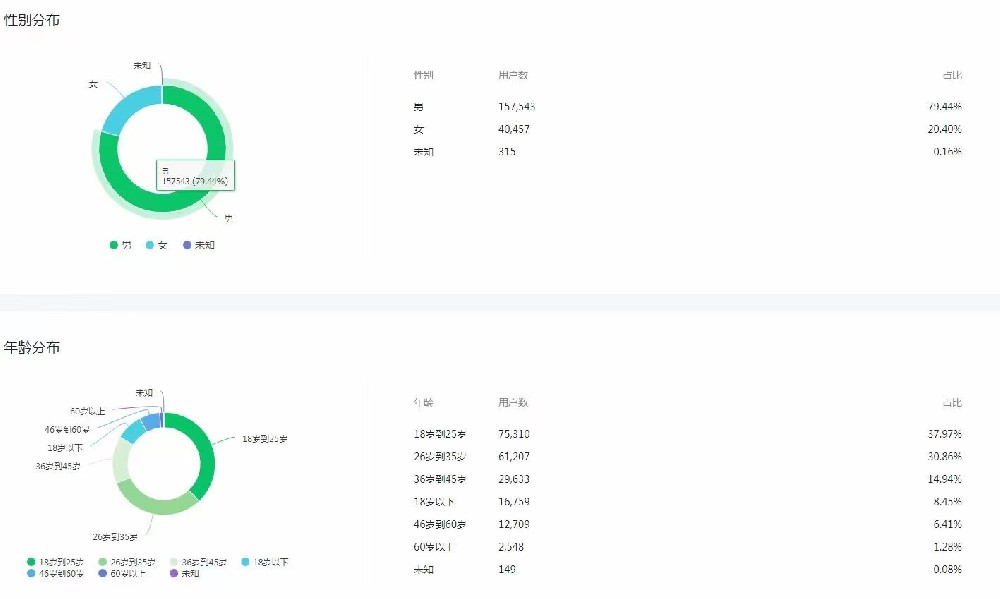Select the 46岁到60岁 row in age table
The width and height of the screenshot is (1000, 599).
click(688, 524)
